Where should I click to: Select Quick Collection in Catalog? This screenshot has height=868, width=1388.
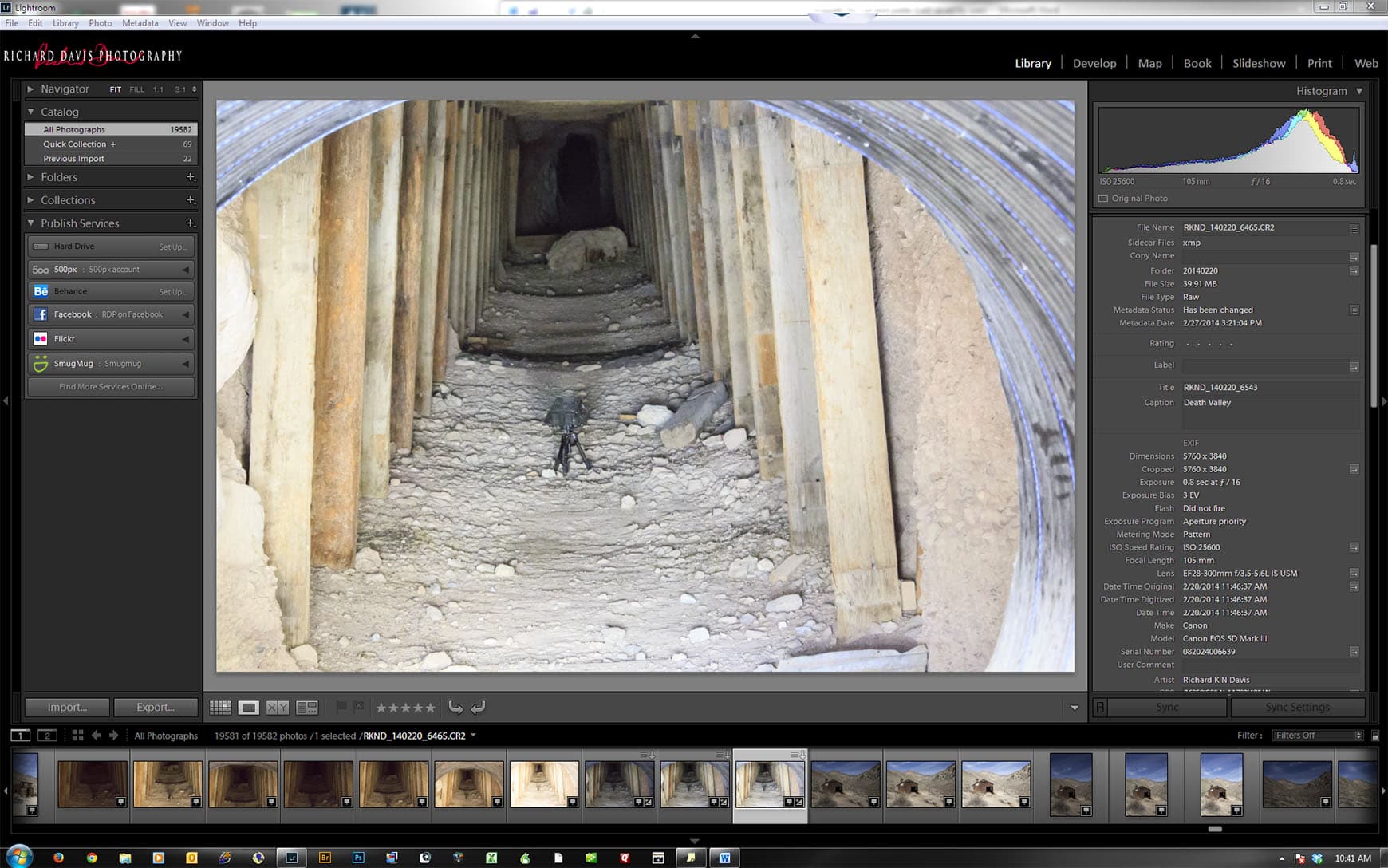coord(111,144)
